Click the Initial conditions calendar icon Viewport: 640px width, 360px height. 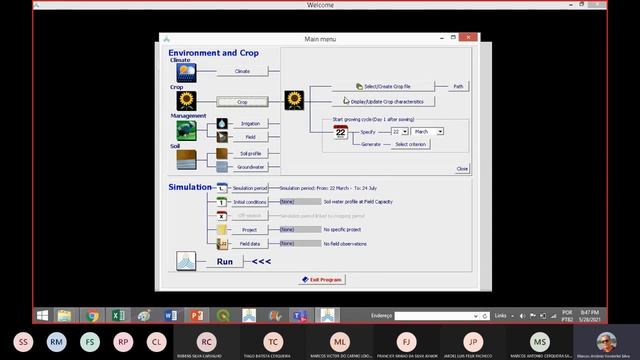tap(222, 202)
